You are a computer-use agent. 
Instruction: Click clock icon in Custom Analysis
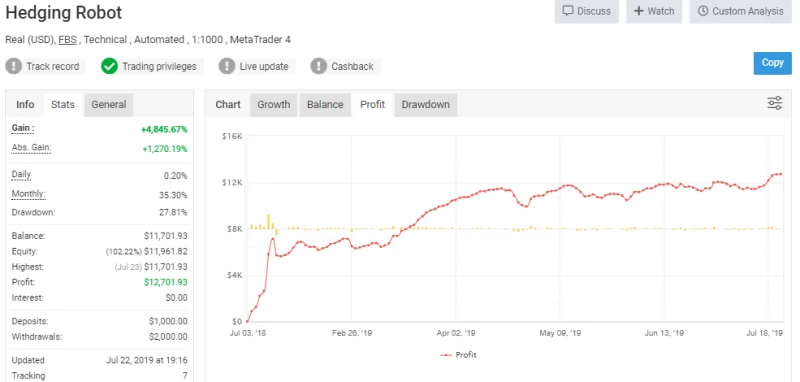[703, 11]
